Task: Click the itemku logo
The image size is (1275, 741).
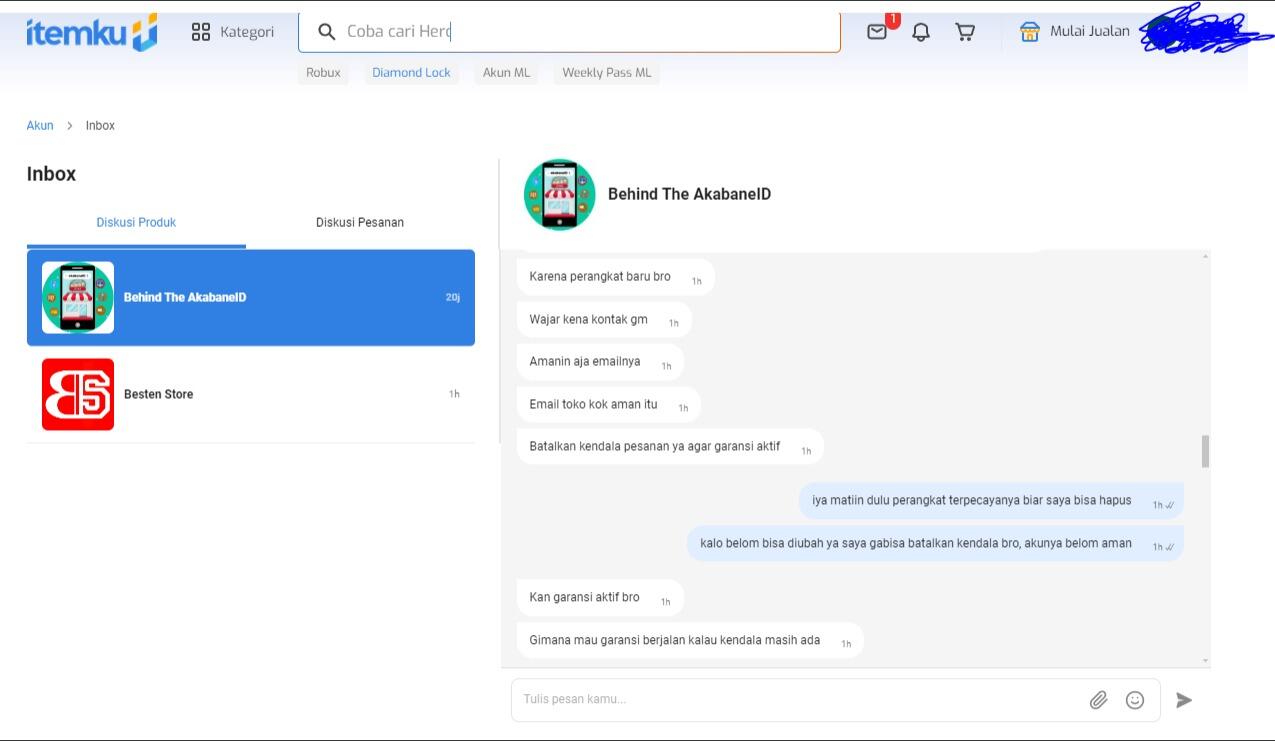Action: [x=91, y=32]
